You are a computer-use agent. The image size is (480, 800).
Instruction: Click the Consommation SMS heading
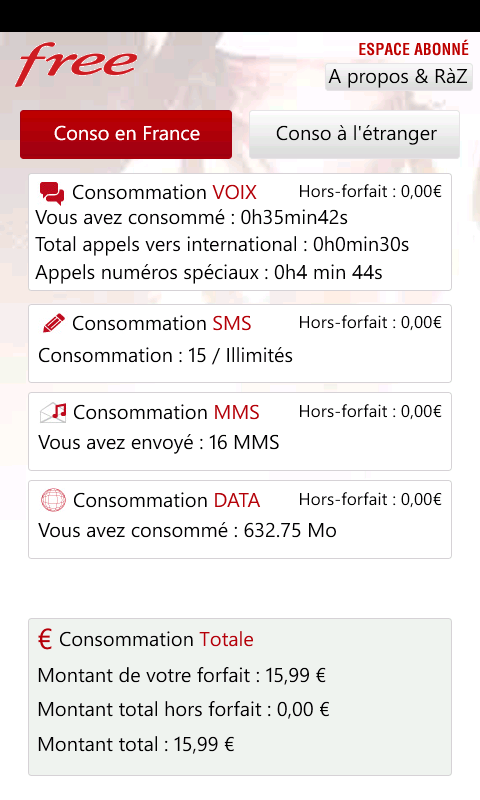click(162, 323)
